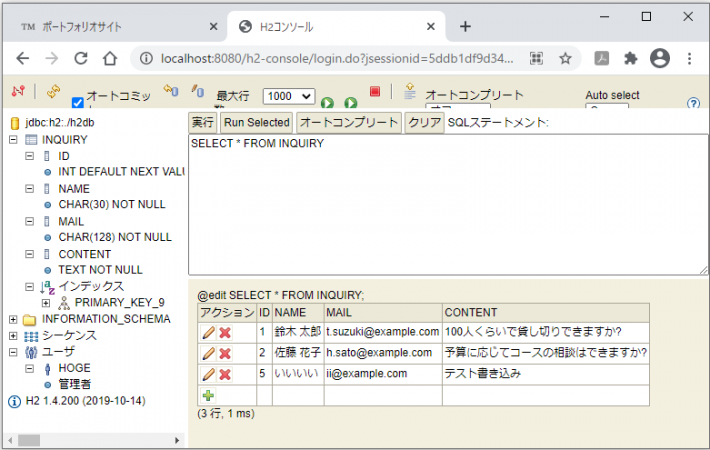This screenshot has height=450, width=710.
Task: Collapse the INQUIRY table tree node
Action: pyautogui.click(x=13, y=140)
